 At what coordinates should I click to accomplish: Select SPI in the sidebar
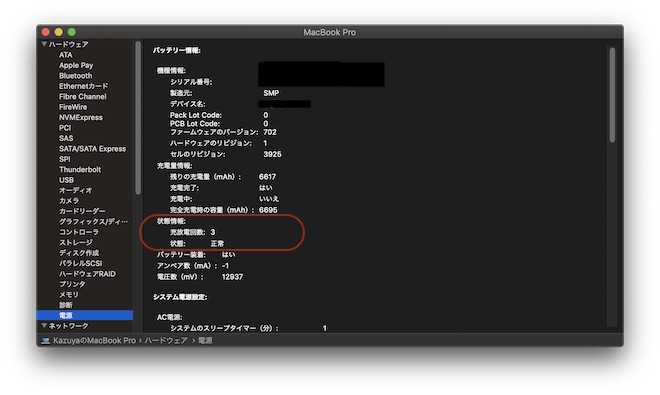[x=64, y=159]
